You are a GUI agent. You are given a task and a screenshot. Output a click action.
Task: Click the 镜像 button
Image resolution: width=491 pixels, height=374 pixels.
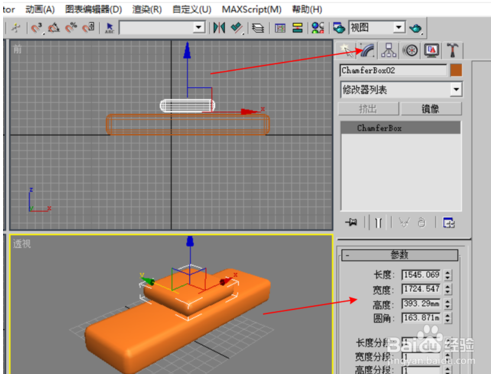431,109
